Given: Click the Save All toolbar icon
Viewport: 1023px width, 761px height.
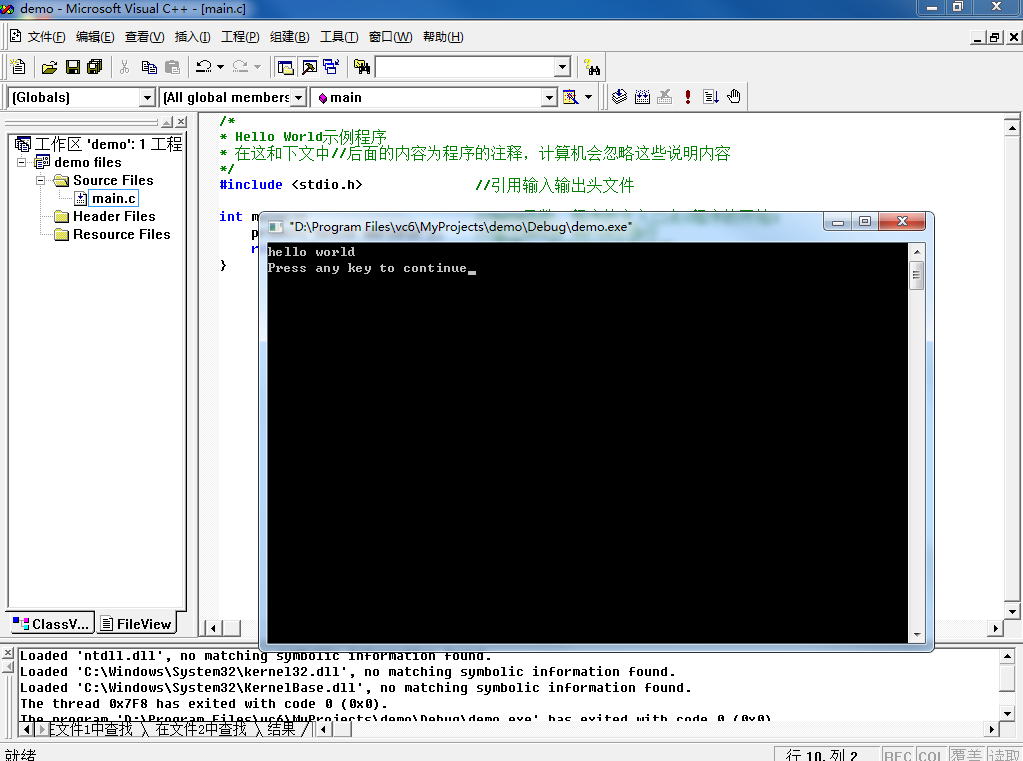Looking at the screenshot, I should tap(95, 67).
